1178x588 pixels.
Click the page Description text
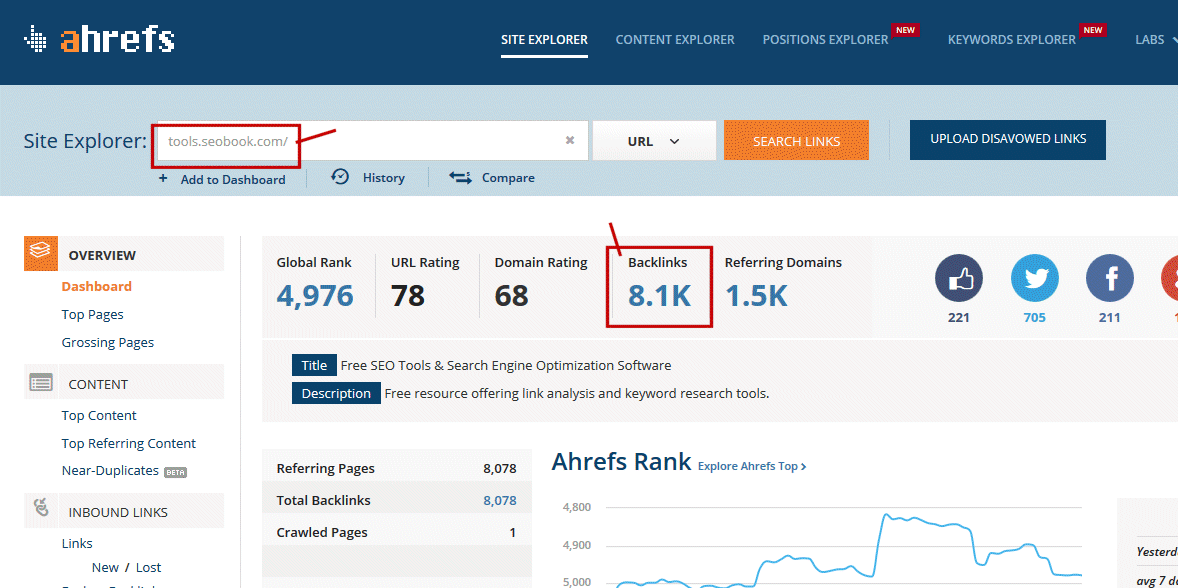(577, 393)
